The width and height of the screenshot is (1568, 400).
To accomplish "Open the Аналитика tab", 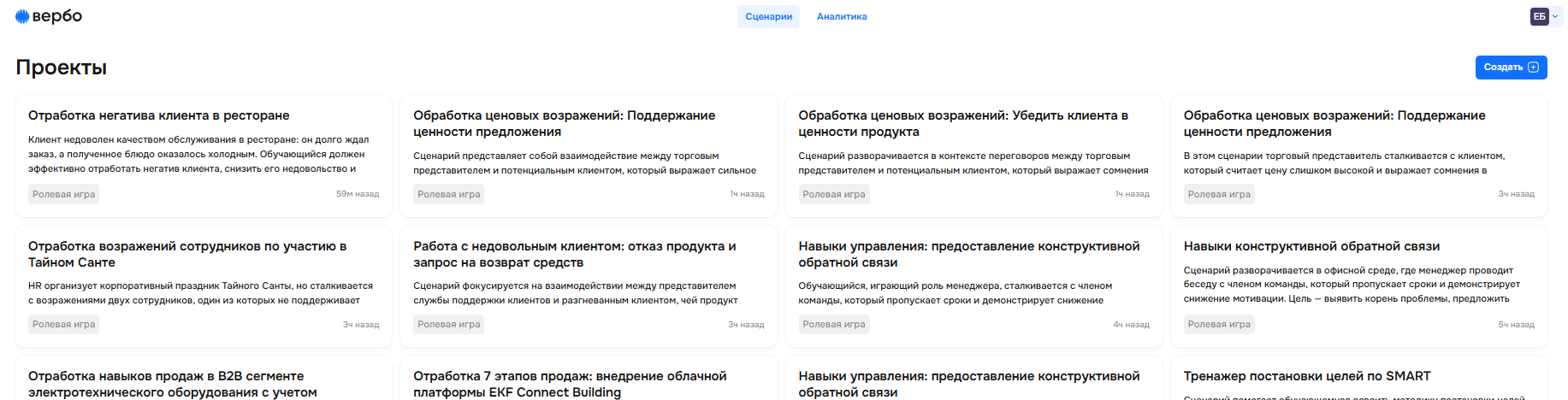I will (842, 16).
